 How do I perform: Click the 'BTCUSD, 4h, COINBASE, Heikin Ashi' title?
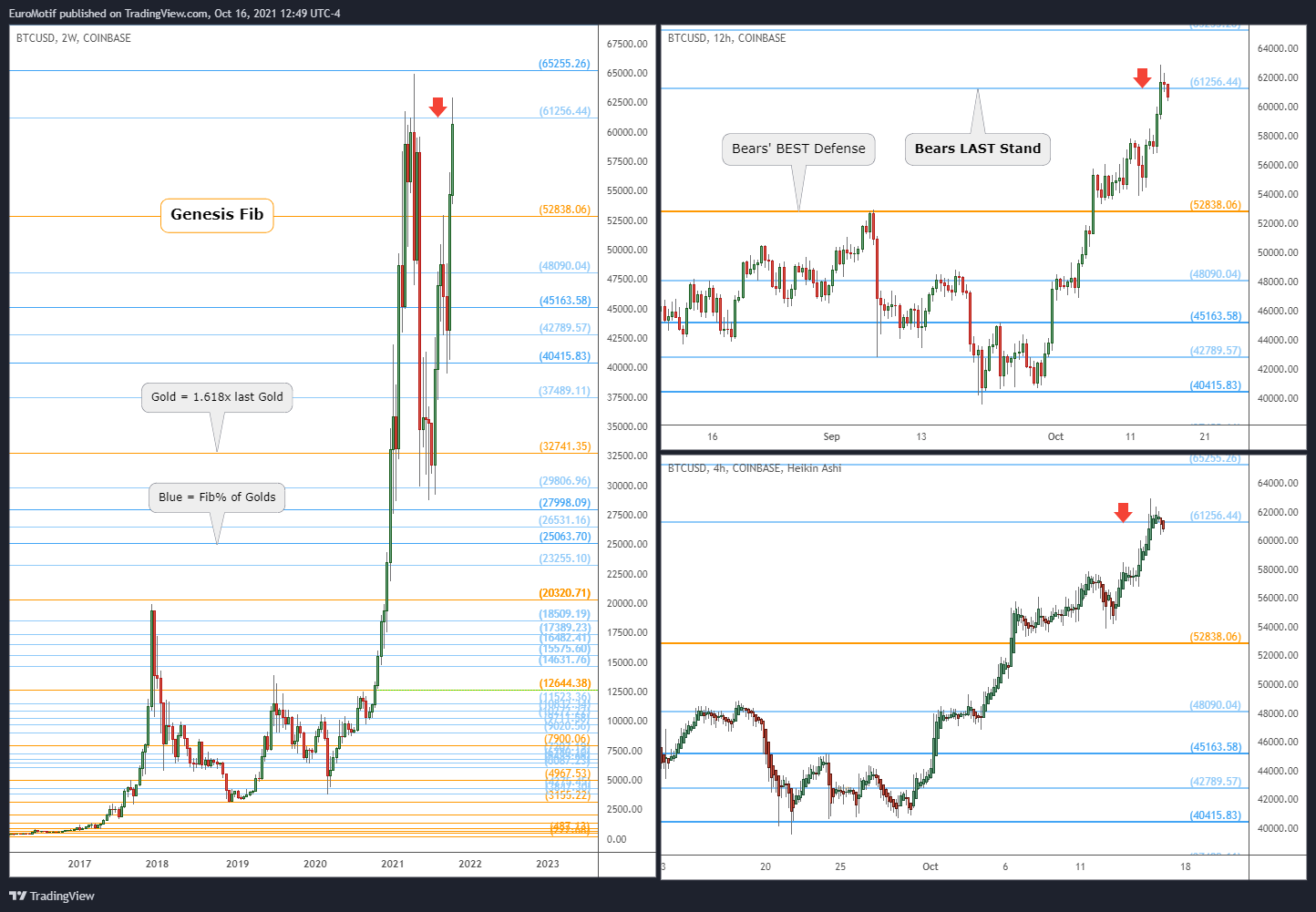pos(755,468)
